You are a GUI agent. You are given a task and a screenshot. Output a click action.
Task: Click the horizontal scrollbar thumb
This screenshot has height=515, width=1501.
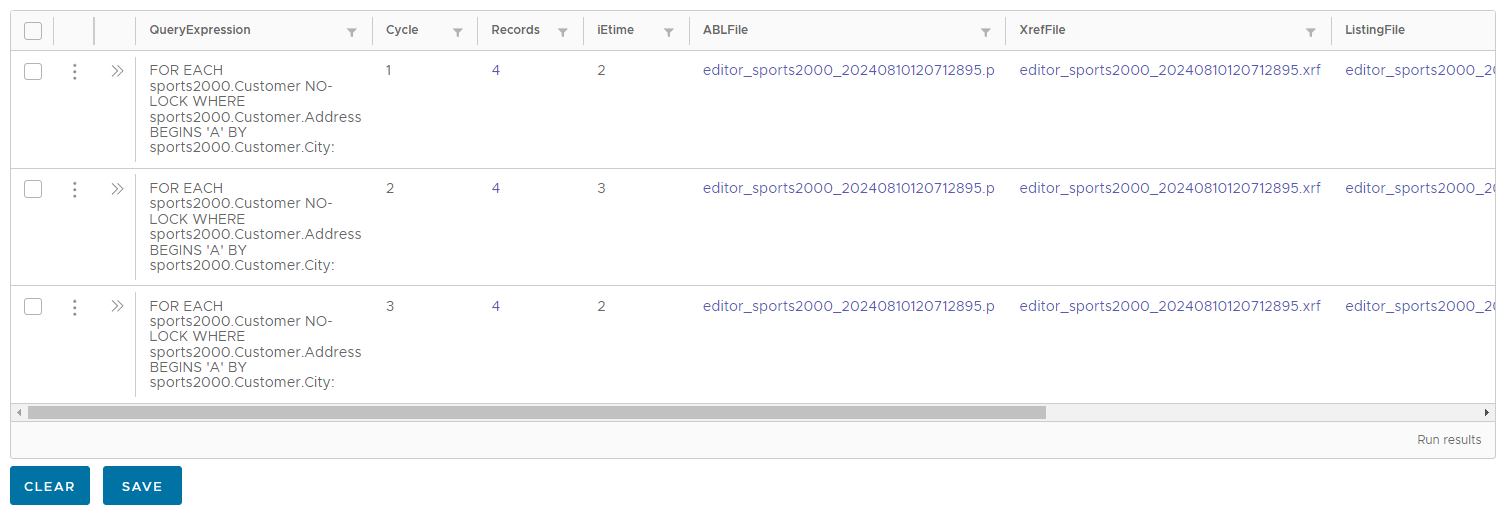click(536, 412)
